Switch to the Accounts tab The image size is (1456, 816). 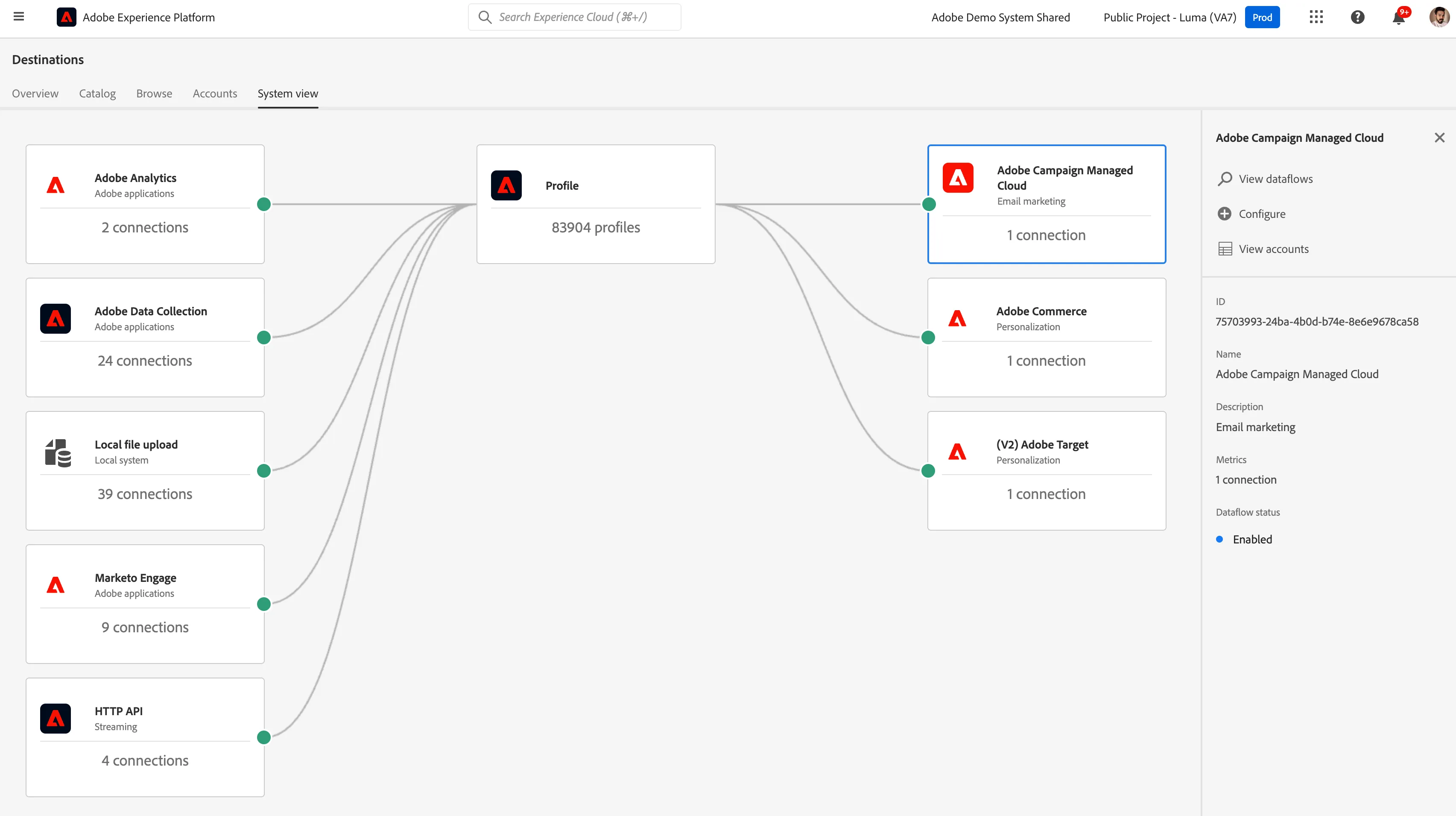[x=215, y=93]
